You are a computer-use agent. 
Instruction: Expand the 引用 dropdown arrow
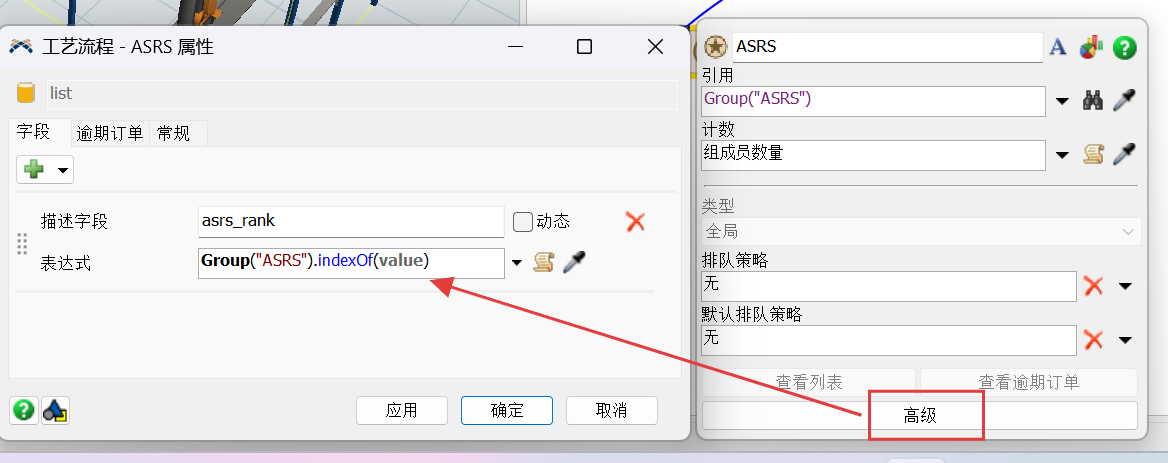(1062, 101)
